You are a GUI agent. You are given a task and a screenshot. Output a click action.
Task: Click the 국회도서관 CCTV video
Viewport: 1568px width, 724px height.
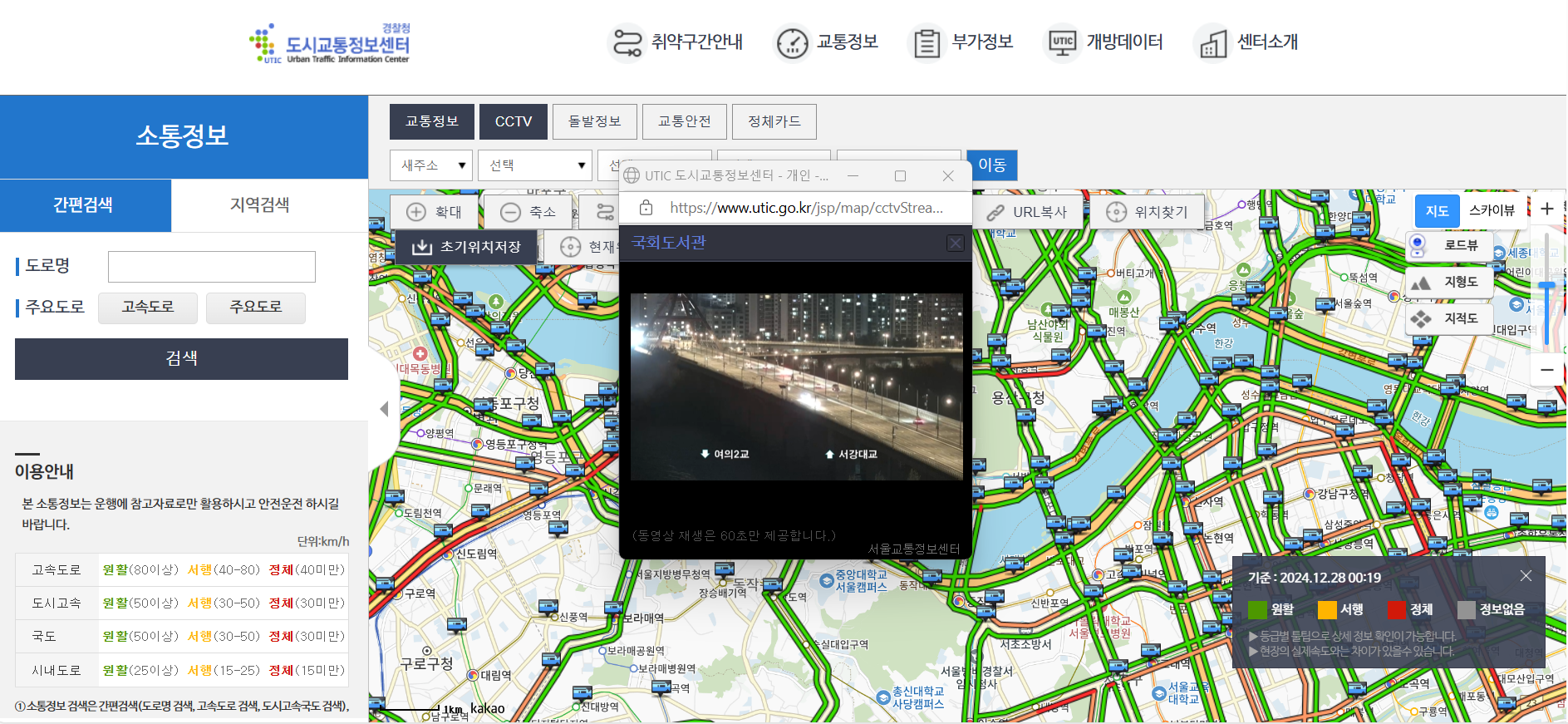click(x=796, y=387)
